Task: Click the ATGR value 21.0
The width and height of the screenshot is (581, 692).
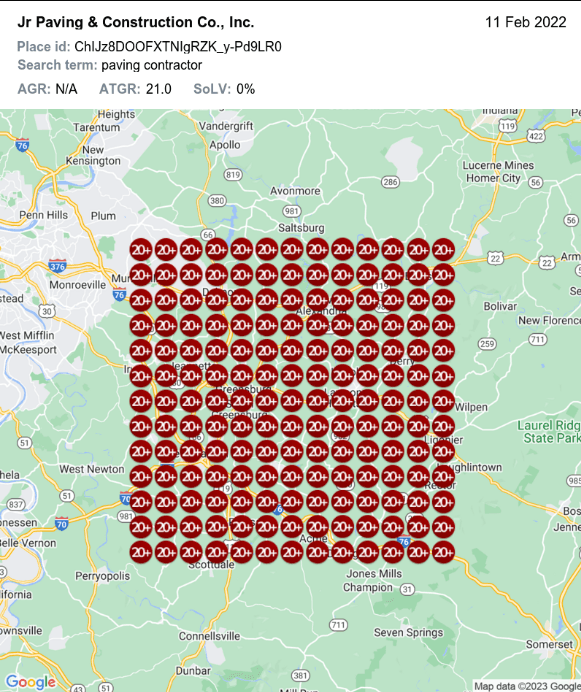Action: click(x=158, y=89)
